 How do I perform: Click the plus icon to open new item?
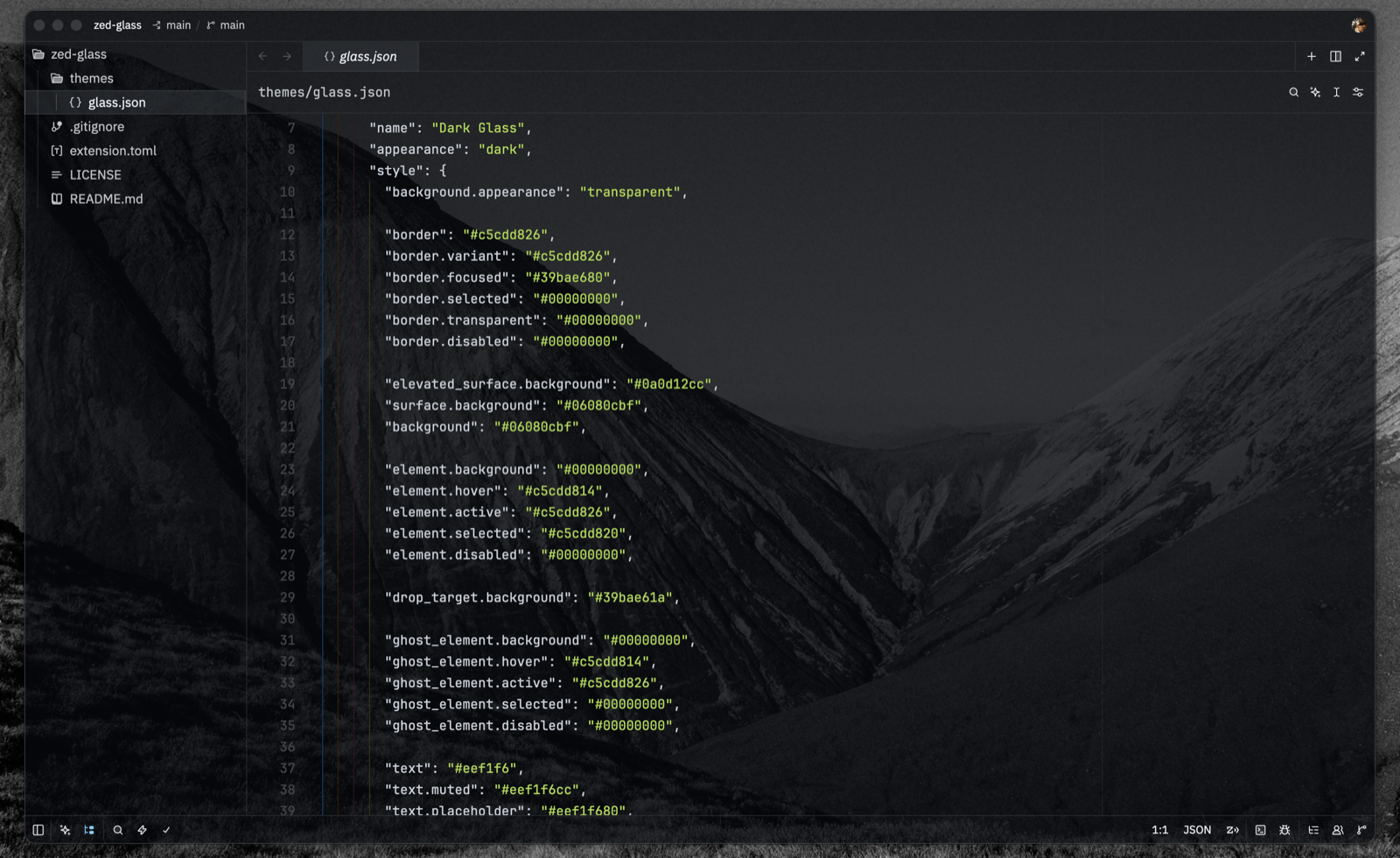(1312, 56)
